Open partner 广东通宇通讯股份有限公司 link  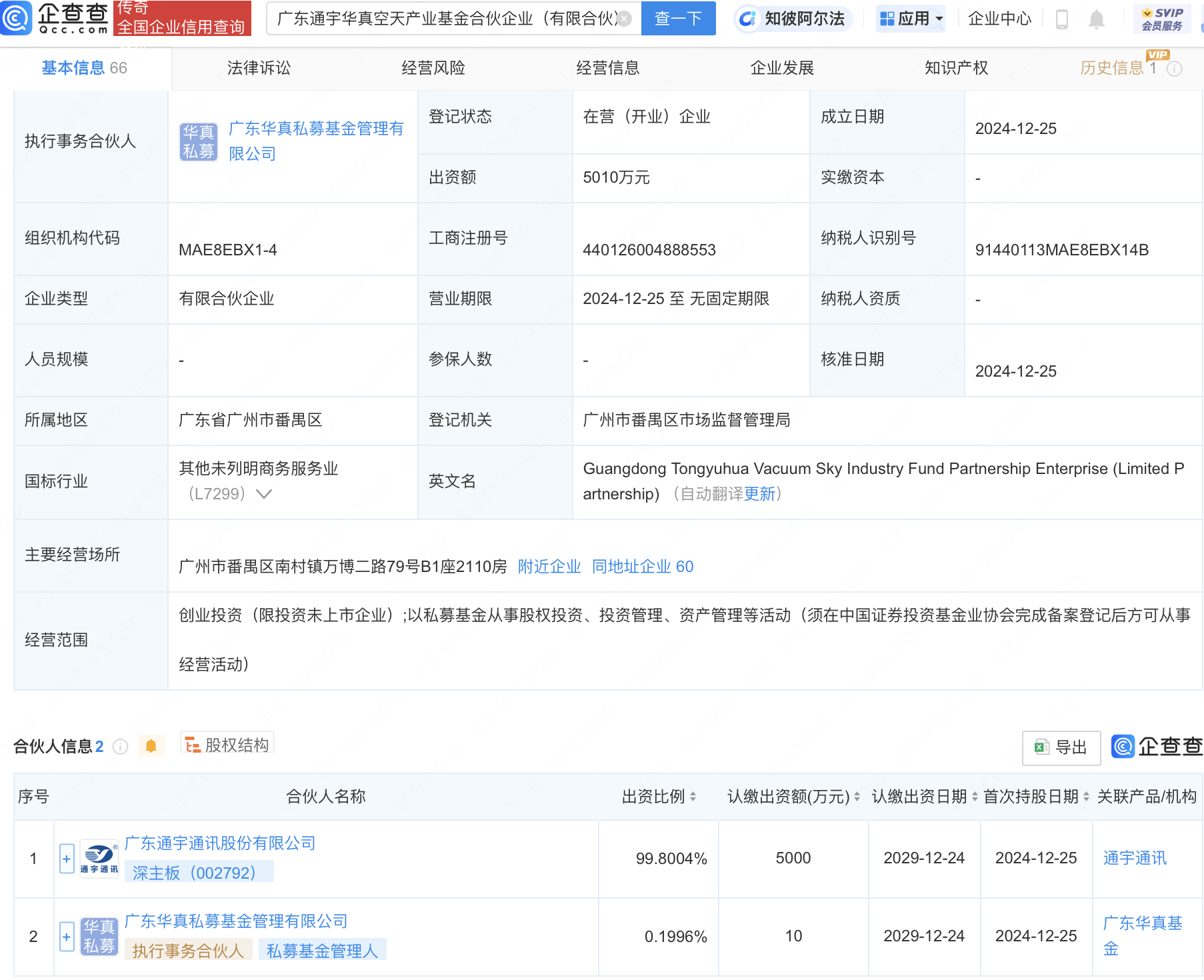(x=220, y=843)
